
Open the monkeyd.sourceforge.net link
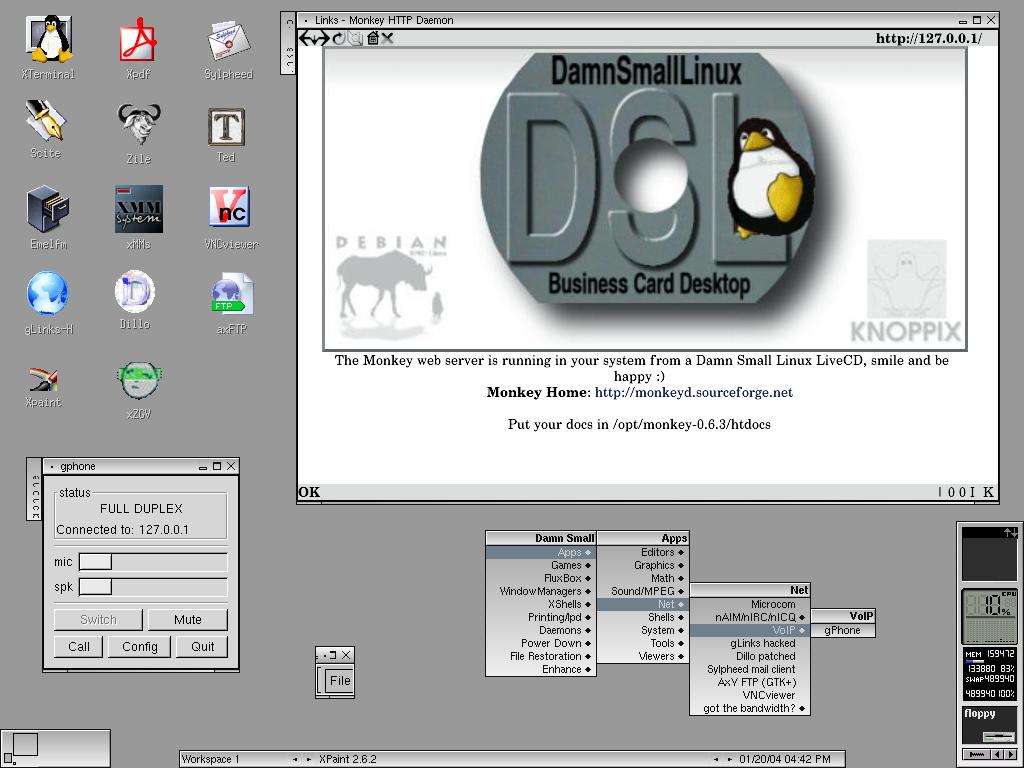coord(694,392)
